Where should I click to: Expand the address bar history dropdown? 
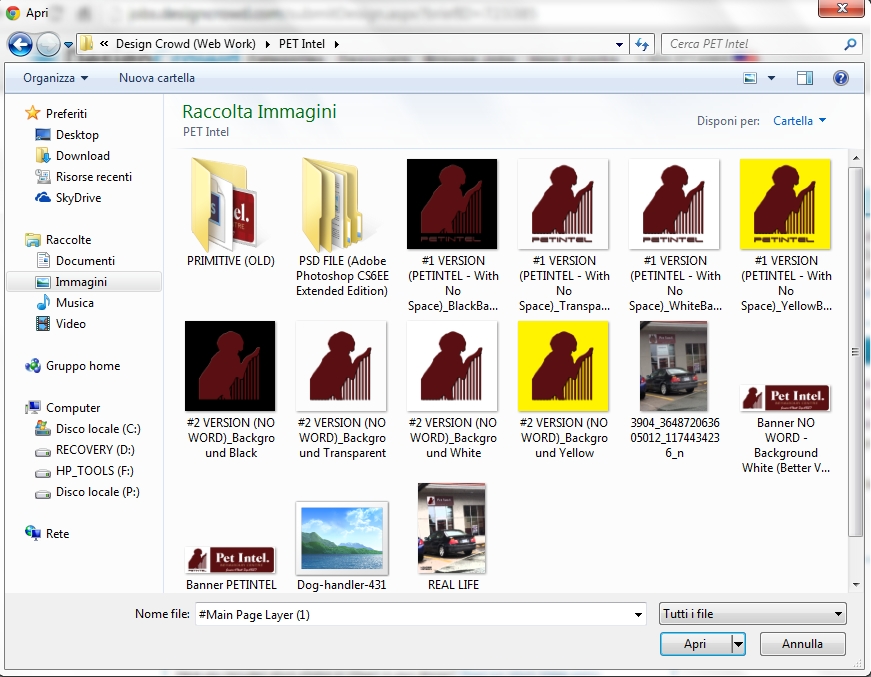click(619, 44)
